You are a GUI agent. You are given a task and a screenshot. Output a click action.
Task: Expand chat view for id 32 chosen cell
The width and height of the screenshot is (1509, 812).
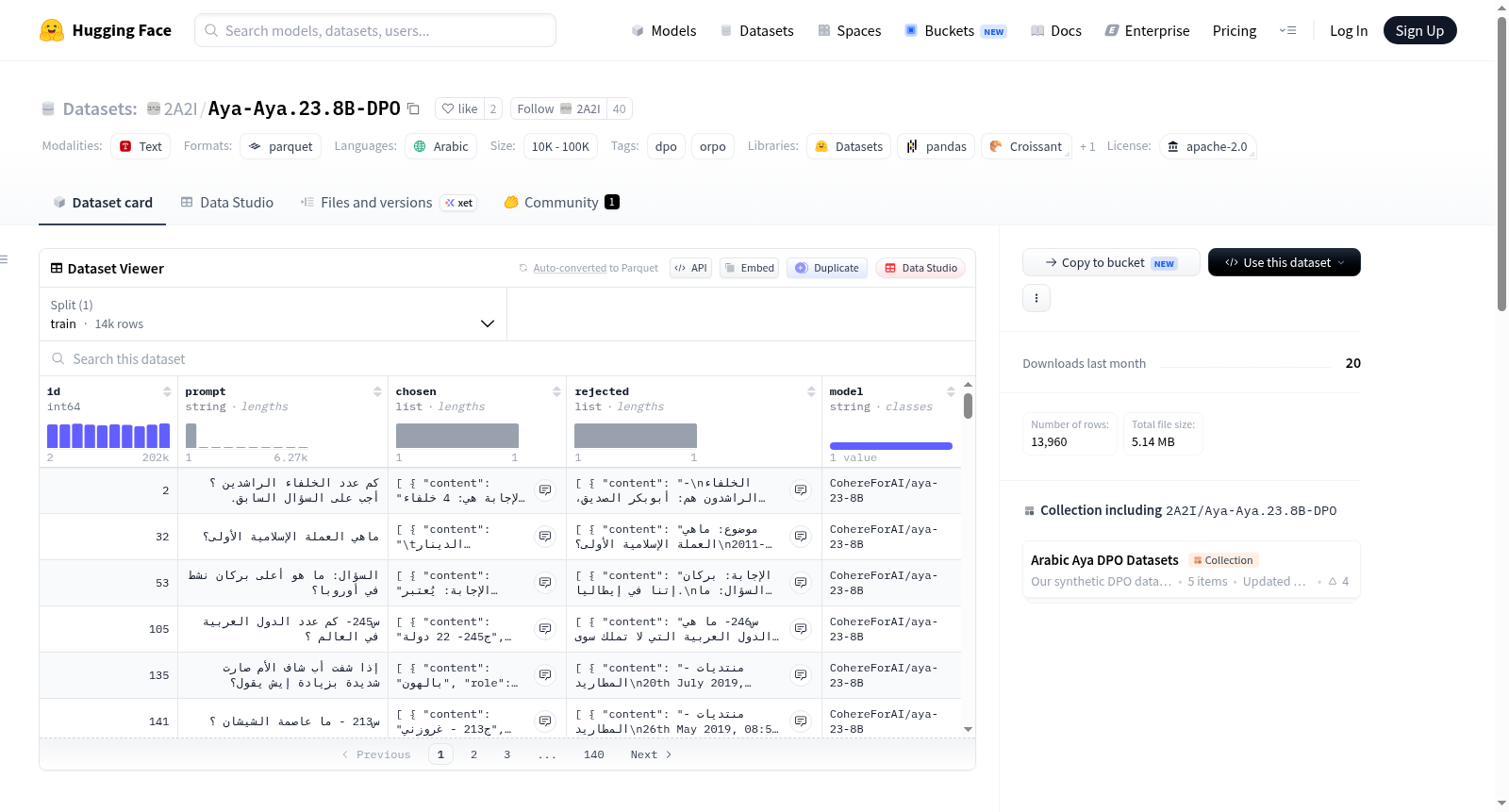(545, 537)
